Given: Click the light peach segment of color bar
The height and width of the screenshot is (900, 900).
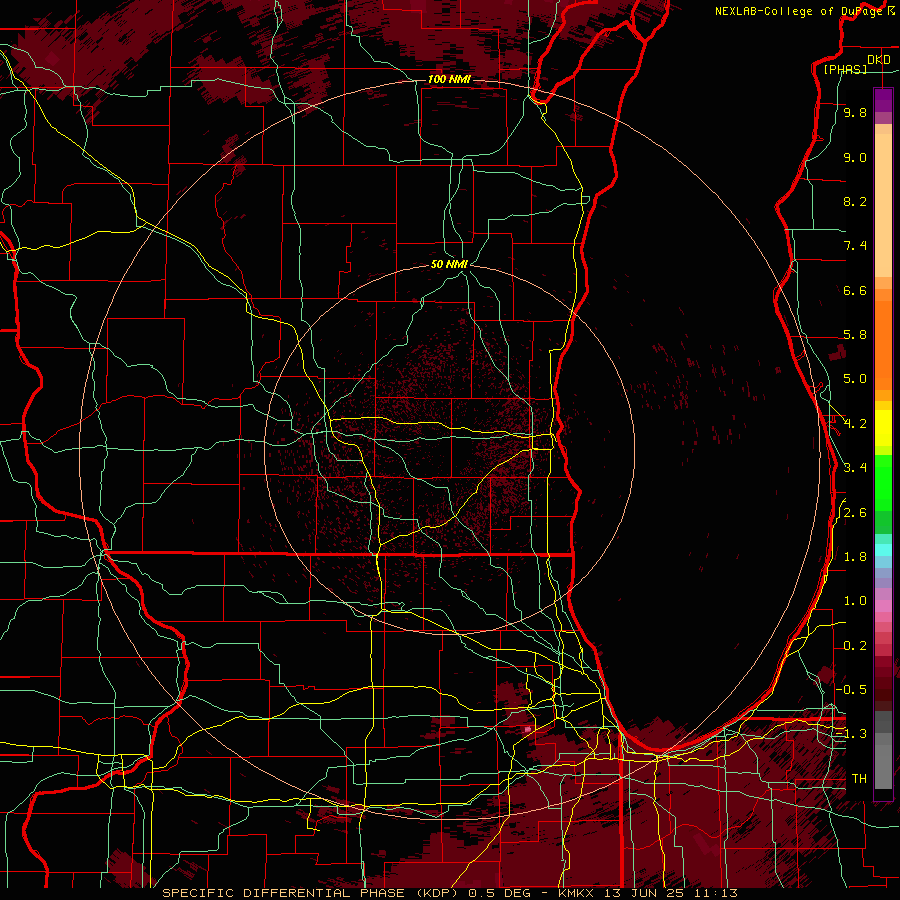Looking at the screenshot, I should coord(883,205).
